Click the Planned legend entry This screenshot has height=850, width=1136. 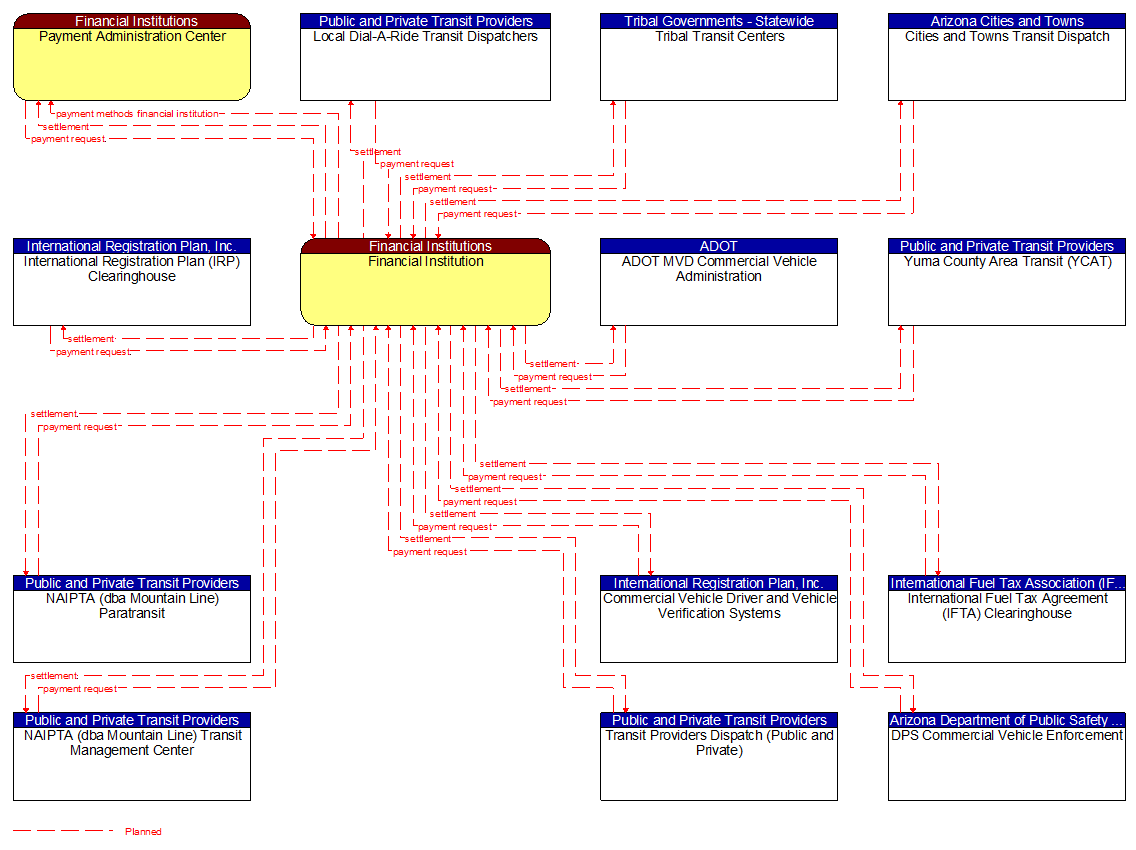[x=142, y=831]
